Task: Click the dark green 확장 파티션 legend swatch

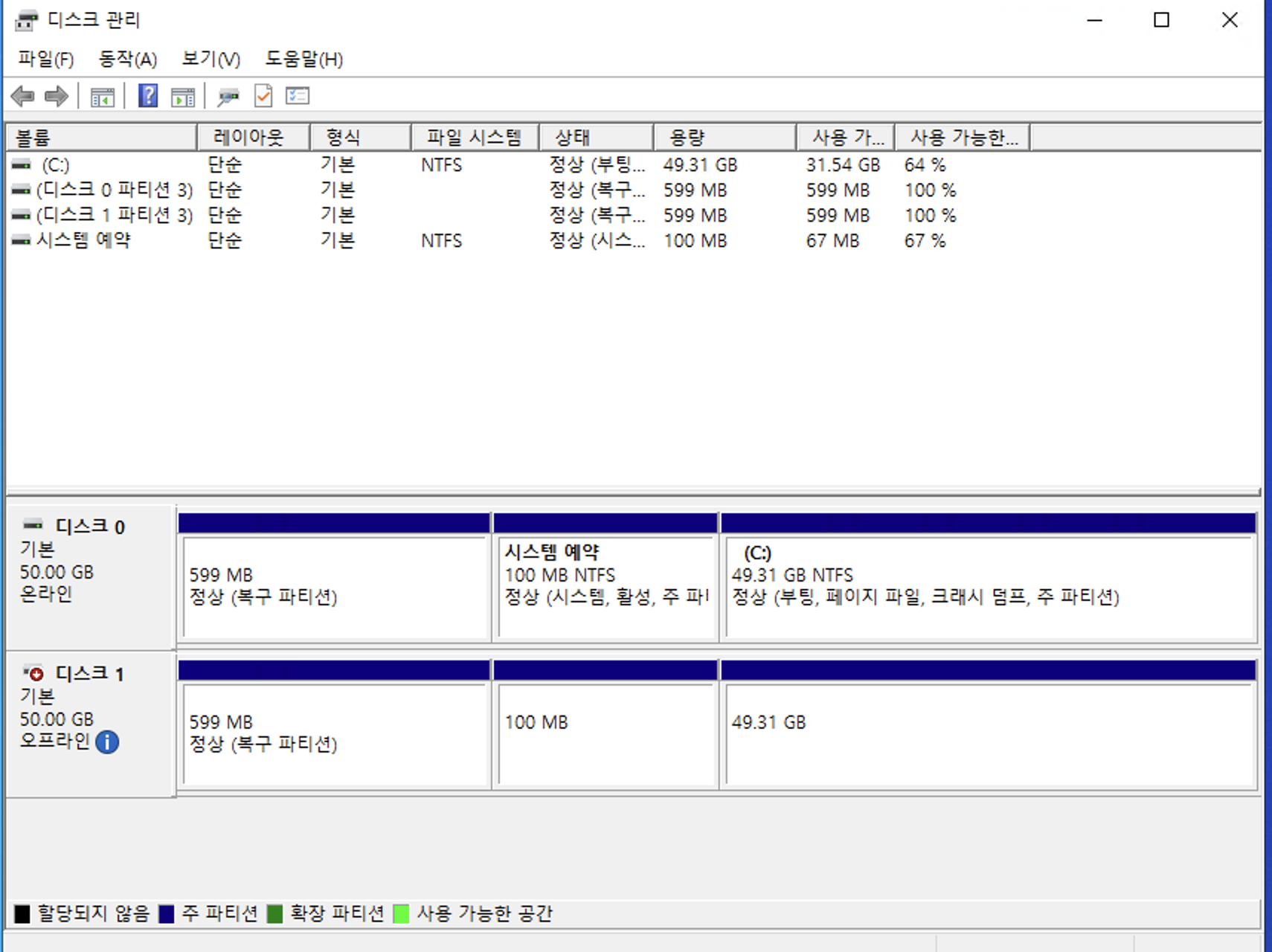Action: click(x=274, y=913)
